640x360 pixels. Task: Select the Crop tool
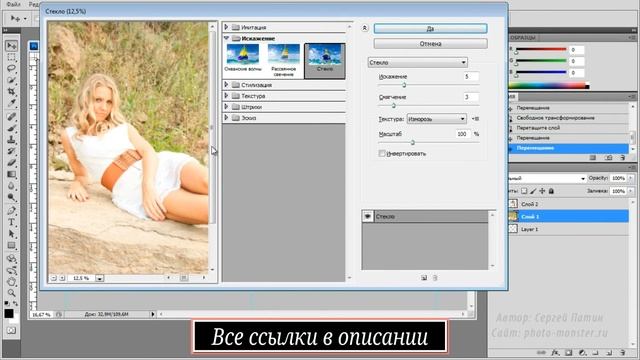point(11,91)
